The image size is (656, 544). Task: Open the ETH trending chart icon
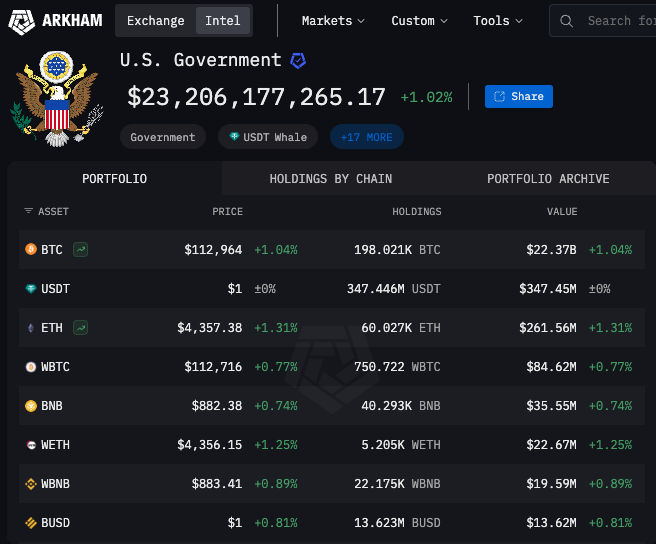click(x=80, y=328)
